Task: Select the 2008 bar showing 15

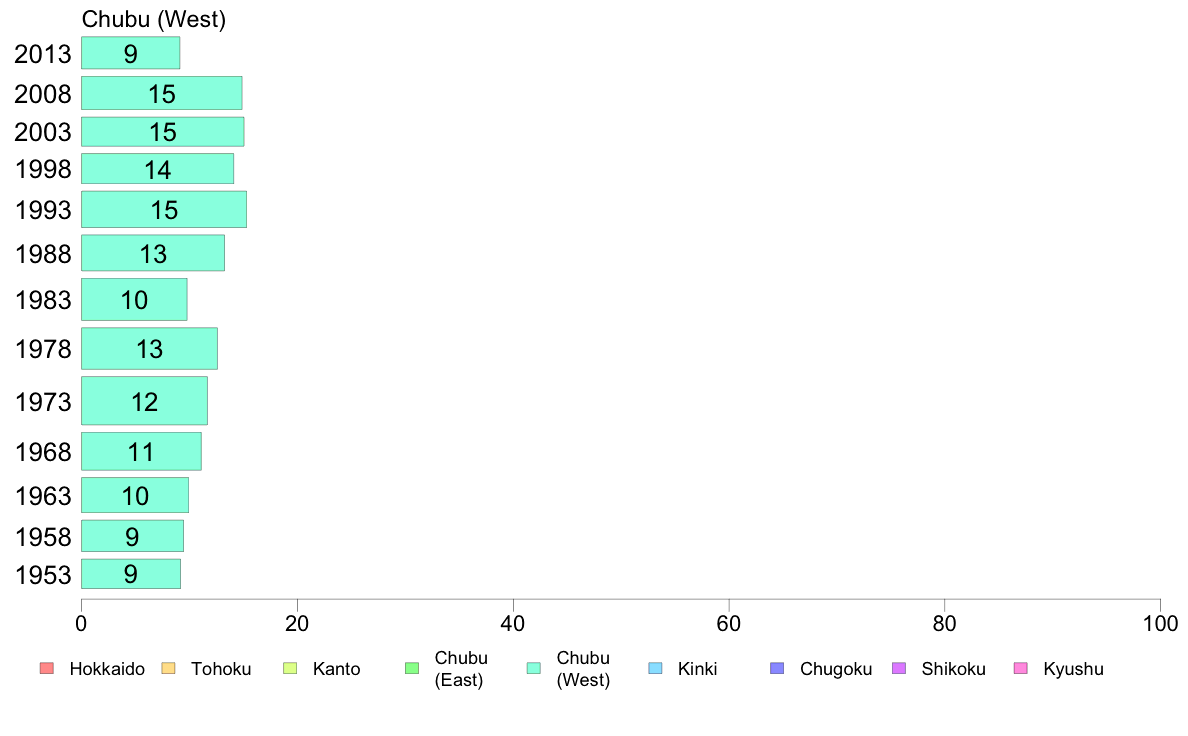Action: [x=161, y=93]
